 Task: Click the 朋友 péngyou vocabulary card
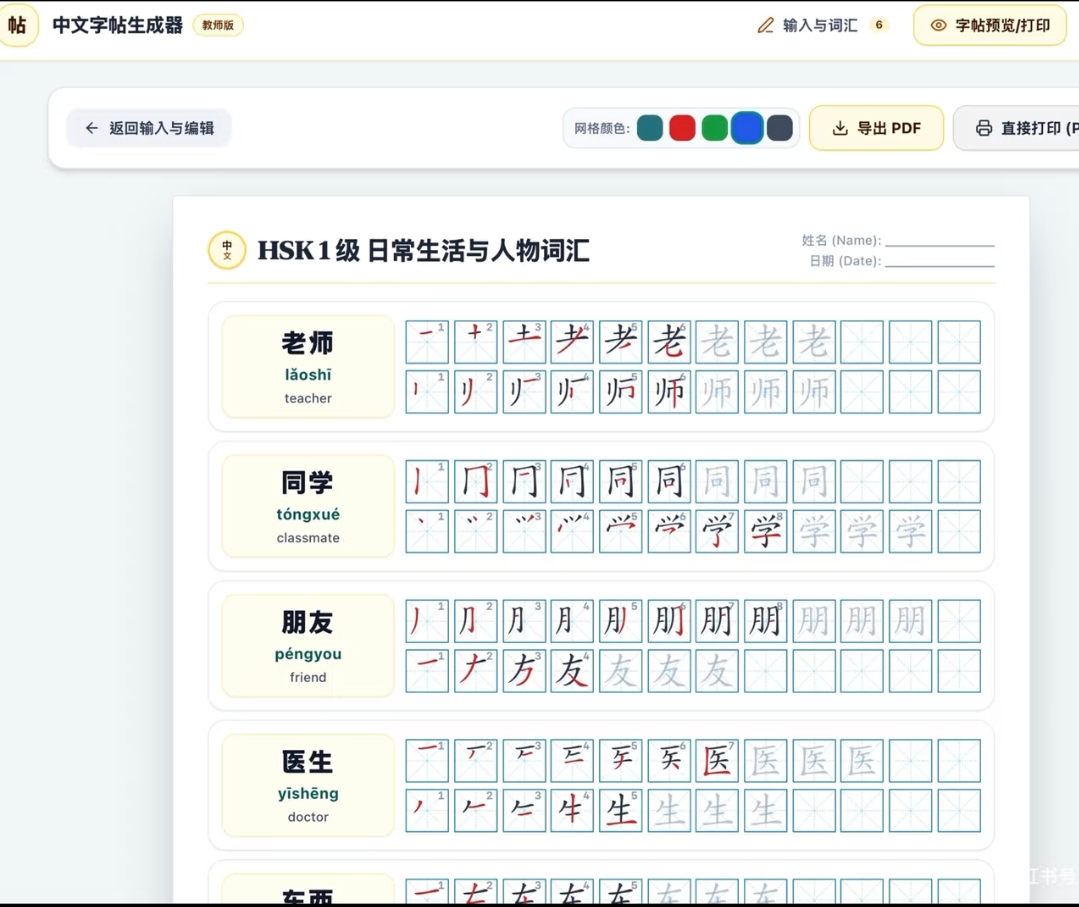308,646
